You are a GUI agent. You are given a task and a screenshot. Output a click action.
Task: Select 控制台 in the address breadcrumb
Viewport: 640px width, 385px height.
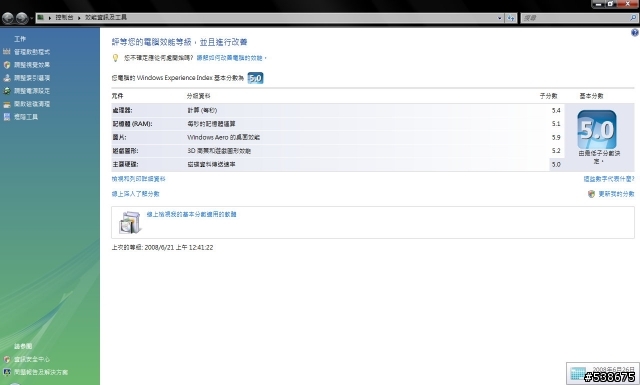[x=64, y=18]
